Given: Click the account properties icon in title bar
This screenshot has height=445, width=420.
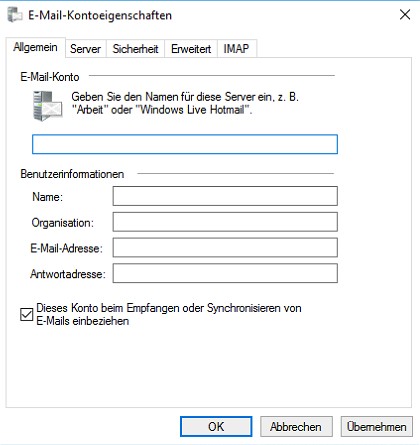Looking at the screenshot, I should pos(15,15).
